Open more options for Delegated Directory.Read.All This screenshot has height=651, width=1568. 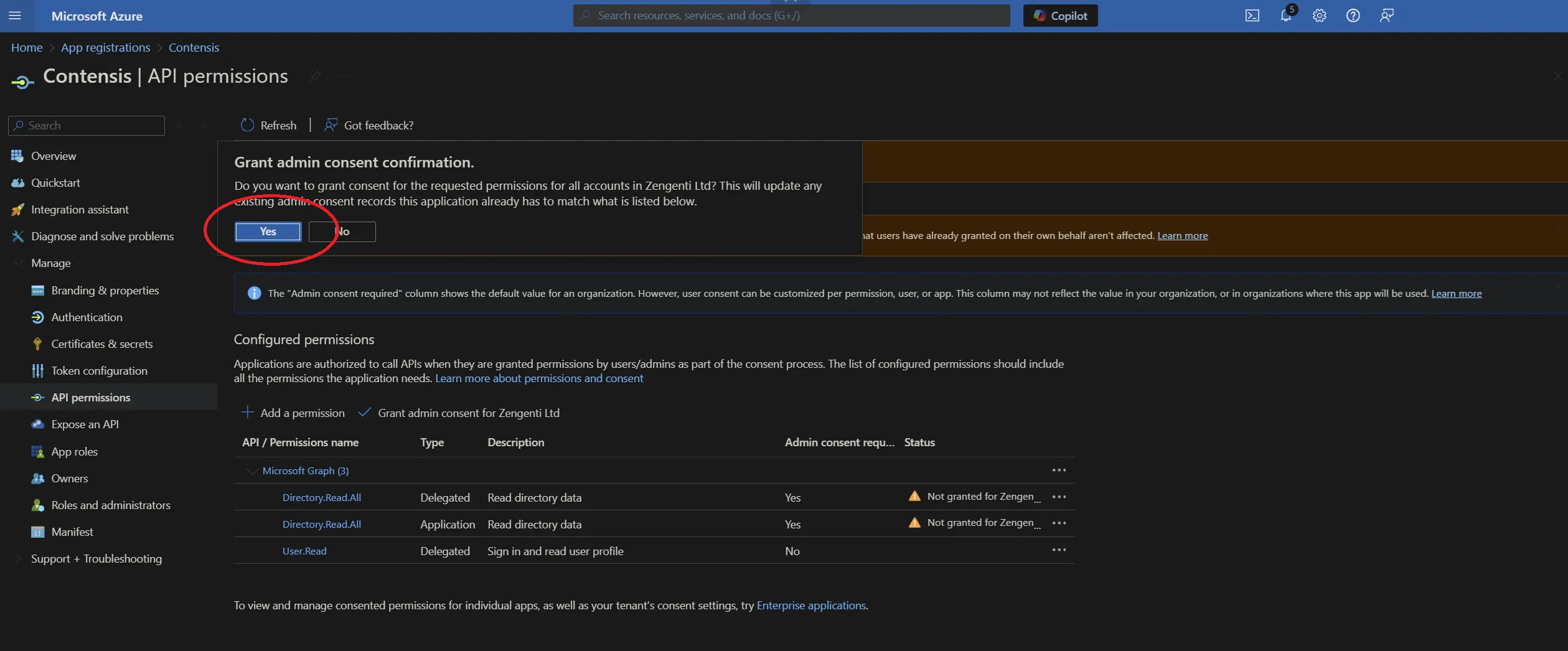click(1059, 497)
